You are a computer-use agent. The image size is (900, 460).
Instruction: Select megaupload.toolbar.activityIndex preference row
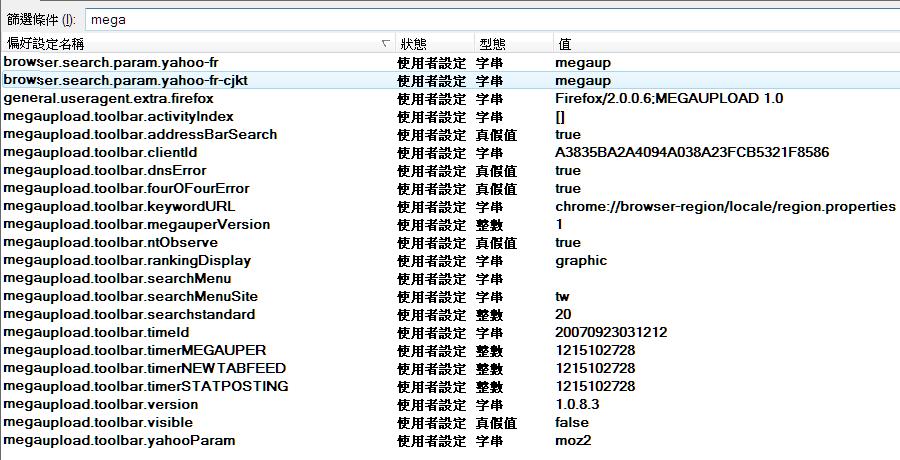[x=119, y=116]
